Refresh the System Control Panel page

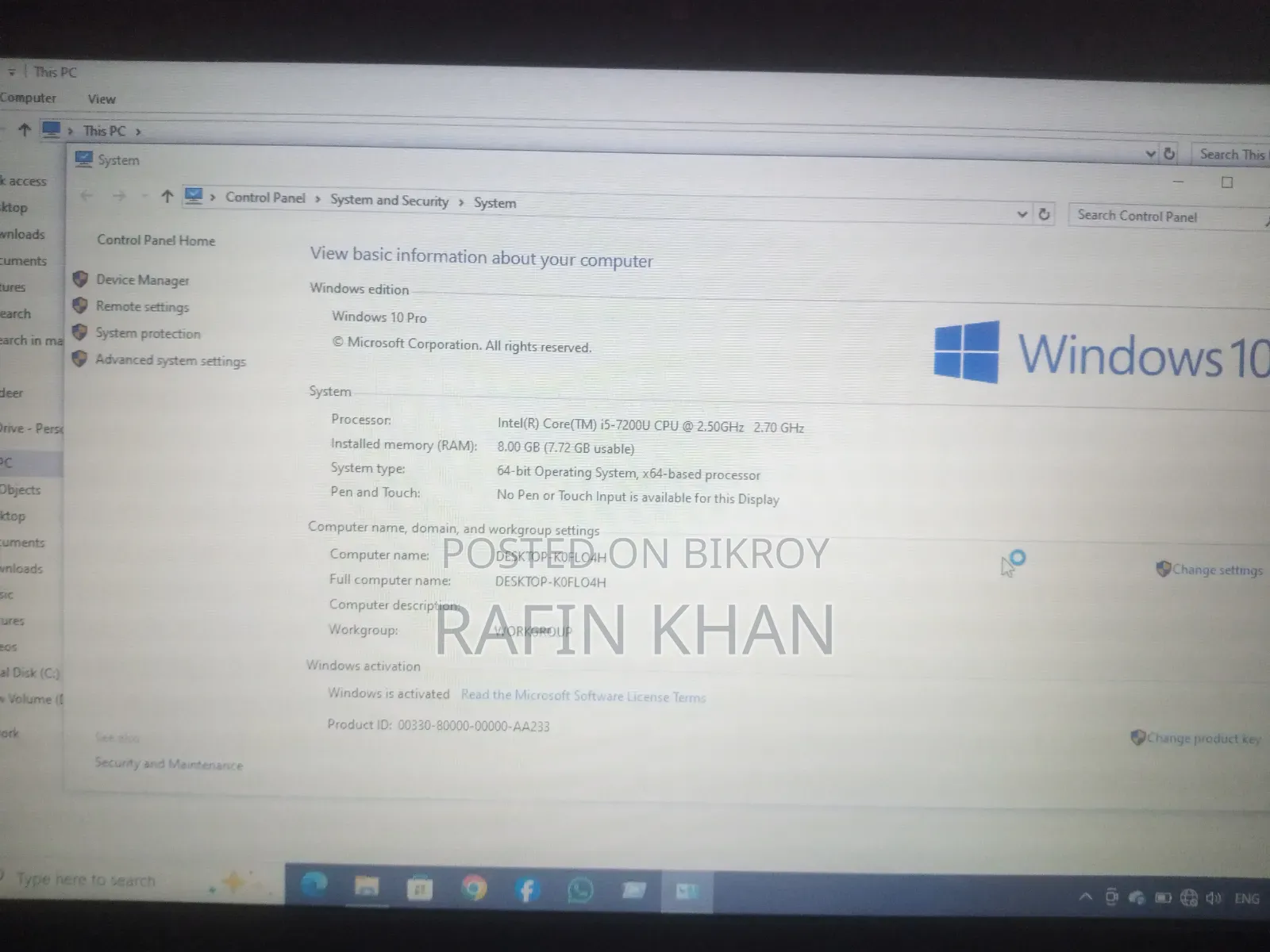1044,214
